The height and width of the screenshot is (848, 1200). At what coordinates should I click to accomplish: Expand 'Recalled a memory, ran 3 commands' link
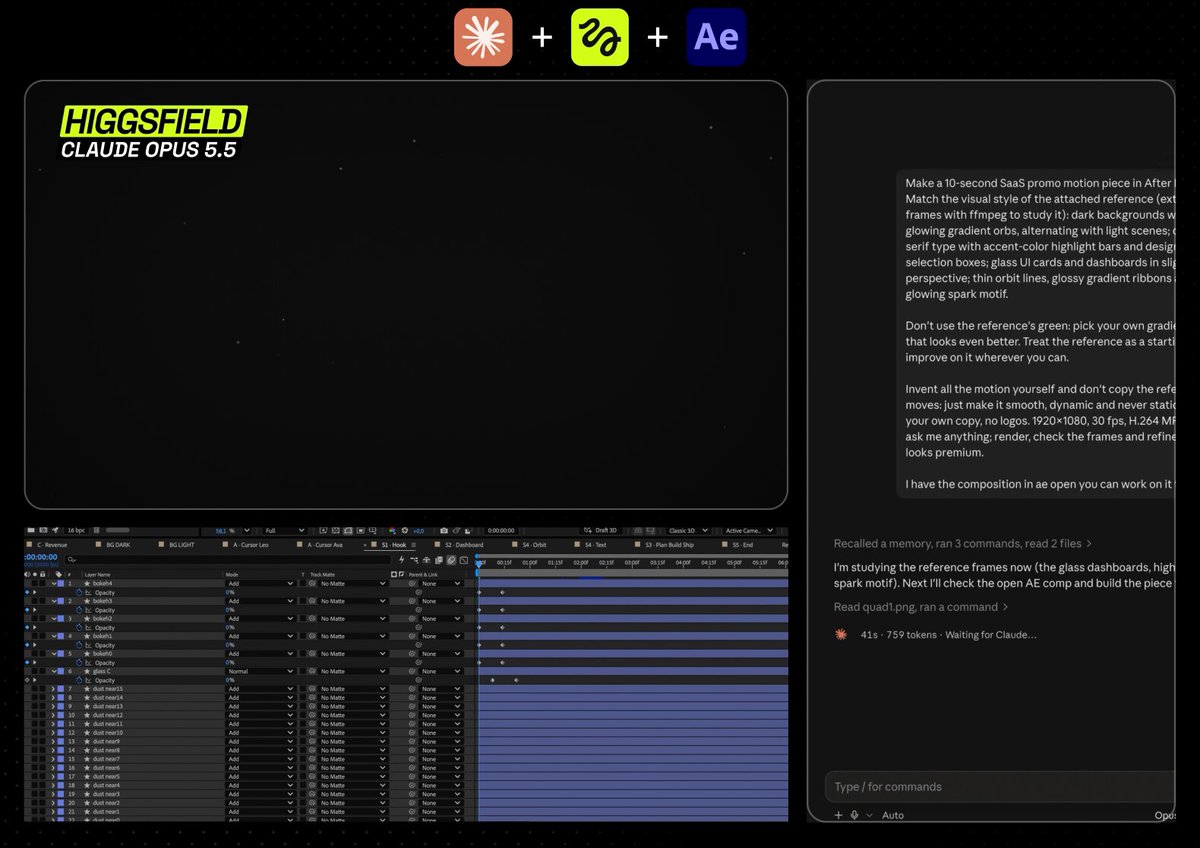(963, 544)
